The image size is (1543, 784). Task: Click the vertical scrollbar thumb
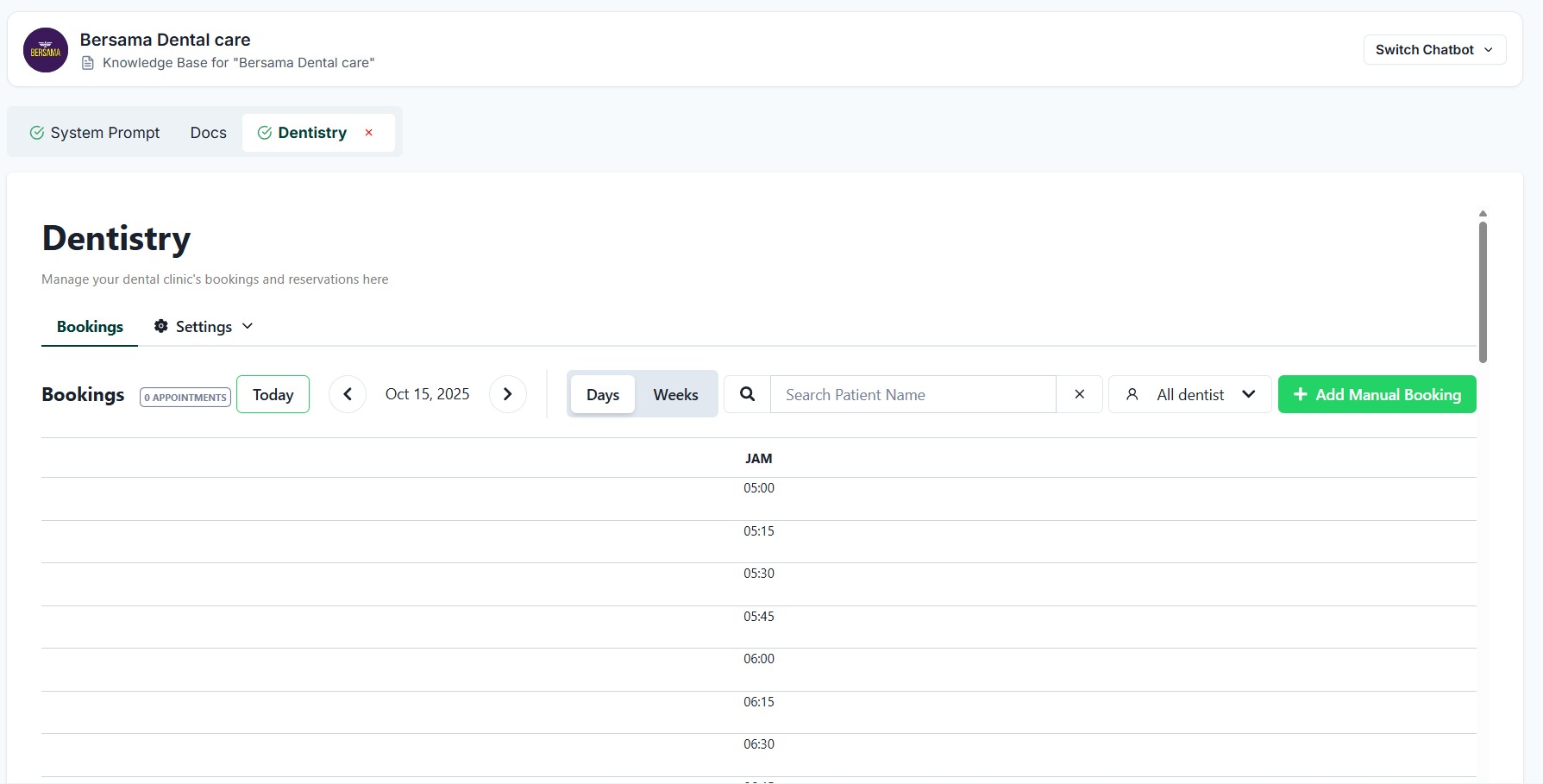(1483, 292)
